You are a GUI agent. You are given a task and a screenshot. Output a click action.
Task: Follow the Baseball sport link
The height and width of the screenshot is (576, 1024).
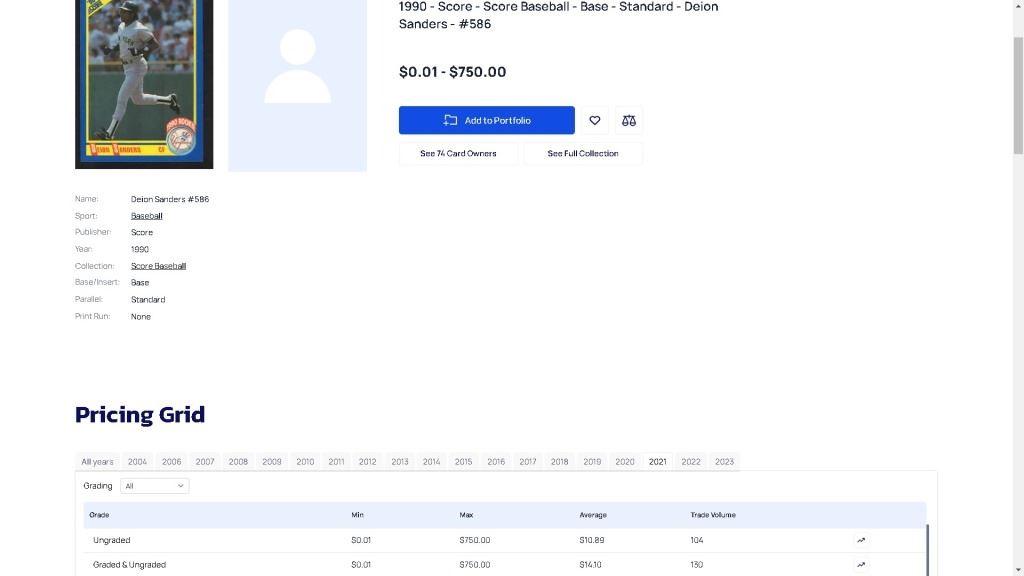[x=146, y=216]
